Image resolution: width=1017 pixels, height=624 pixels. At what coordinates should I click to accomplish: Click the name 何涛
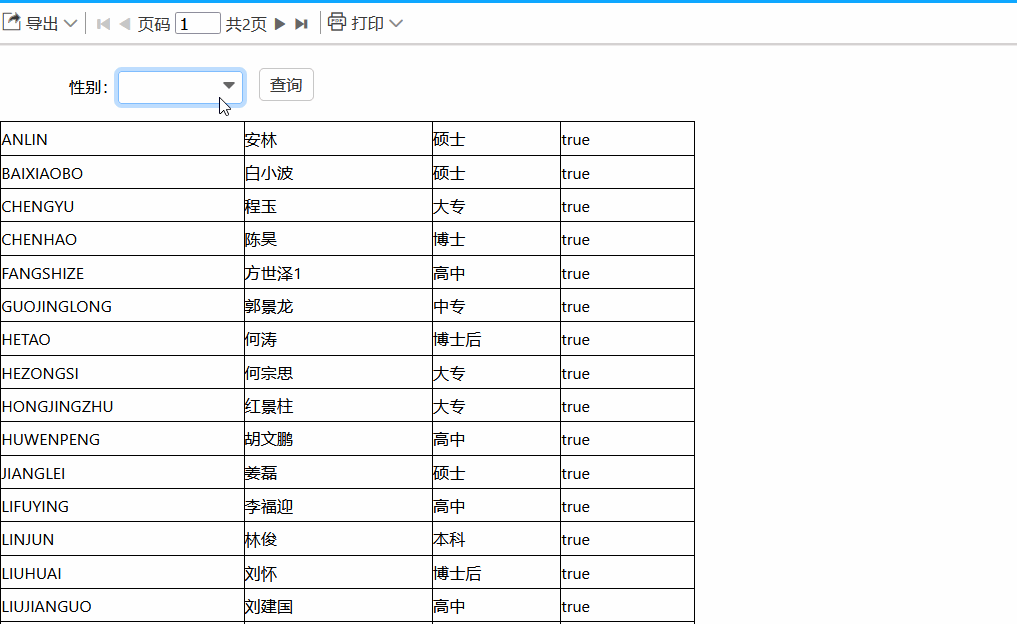tap(261, 339)
